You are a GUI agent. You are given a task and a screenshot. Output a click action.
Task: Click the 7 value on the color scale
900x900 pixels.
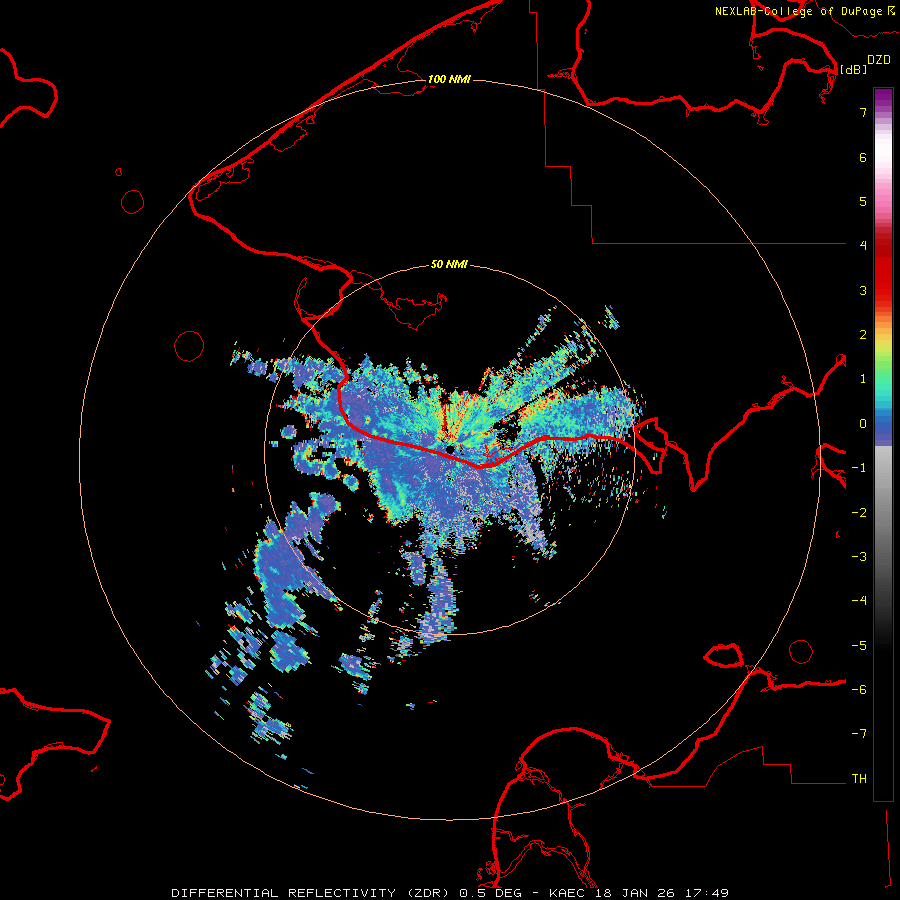tap(863, 112)
